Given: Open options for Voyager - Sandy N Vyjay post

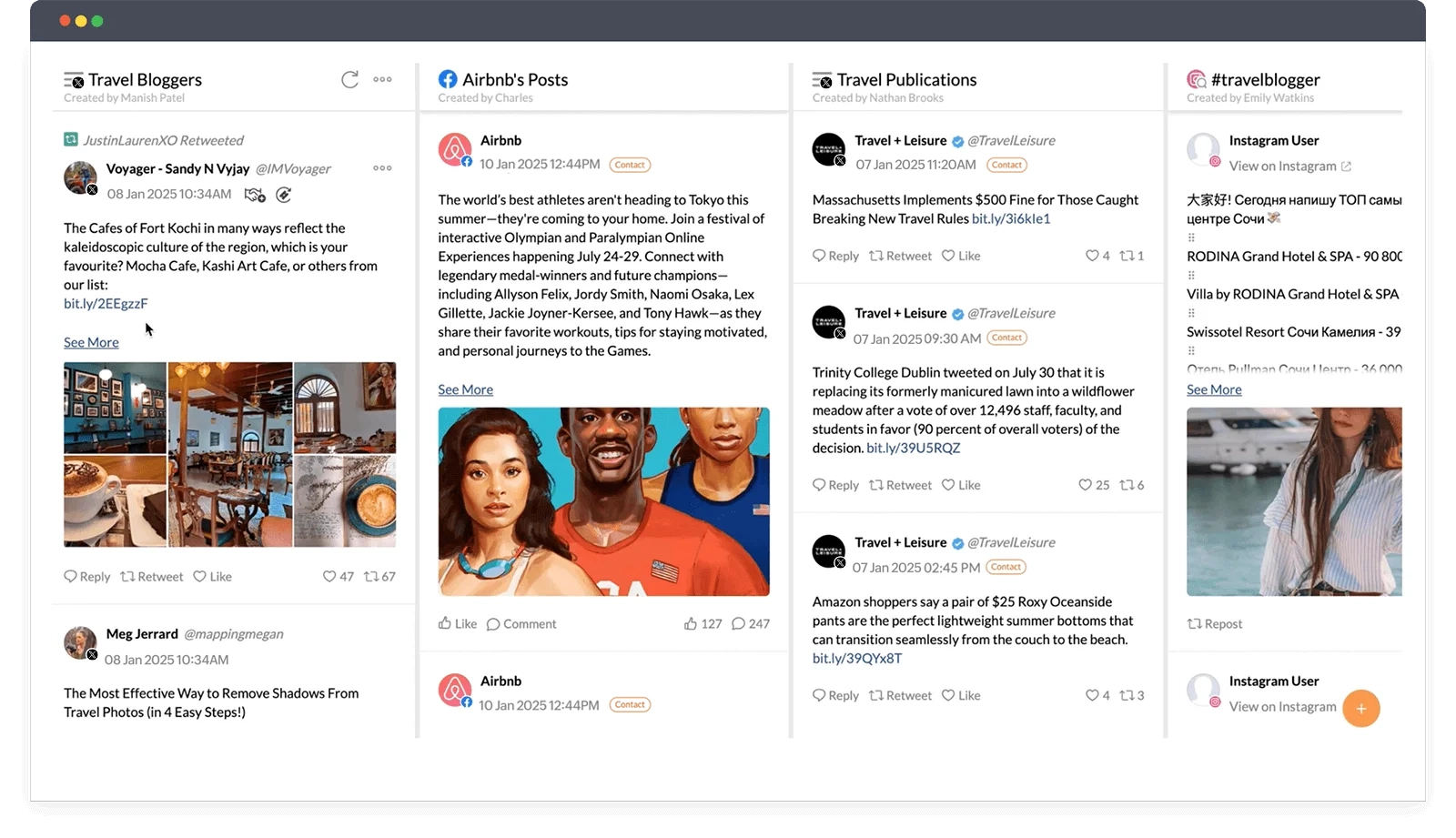Looking at the screenshot, I should [x=382, y=168].
